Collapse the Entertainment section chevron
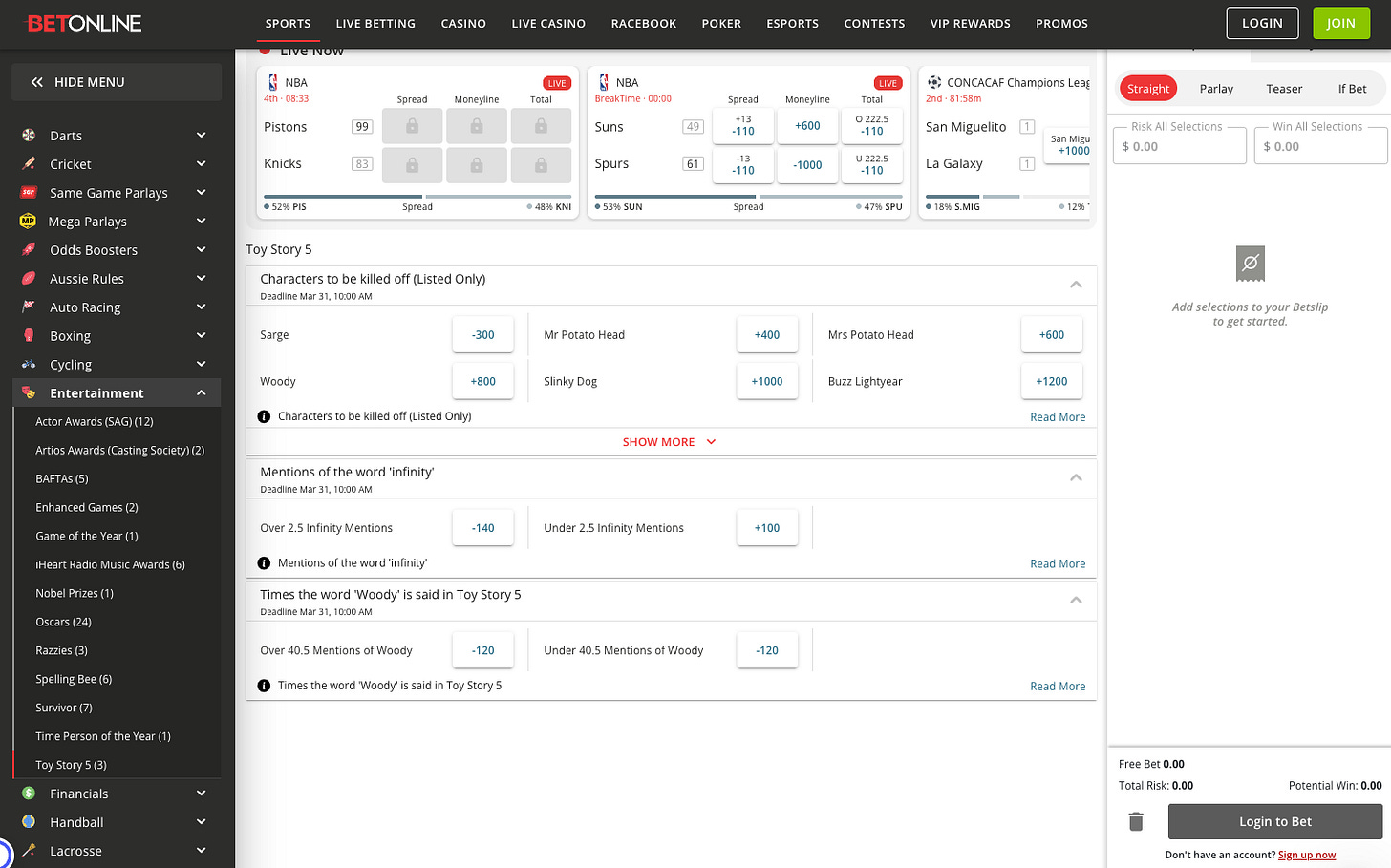 (202, 393)
